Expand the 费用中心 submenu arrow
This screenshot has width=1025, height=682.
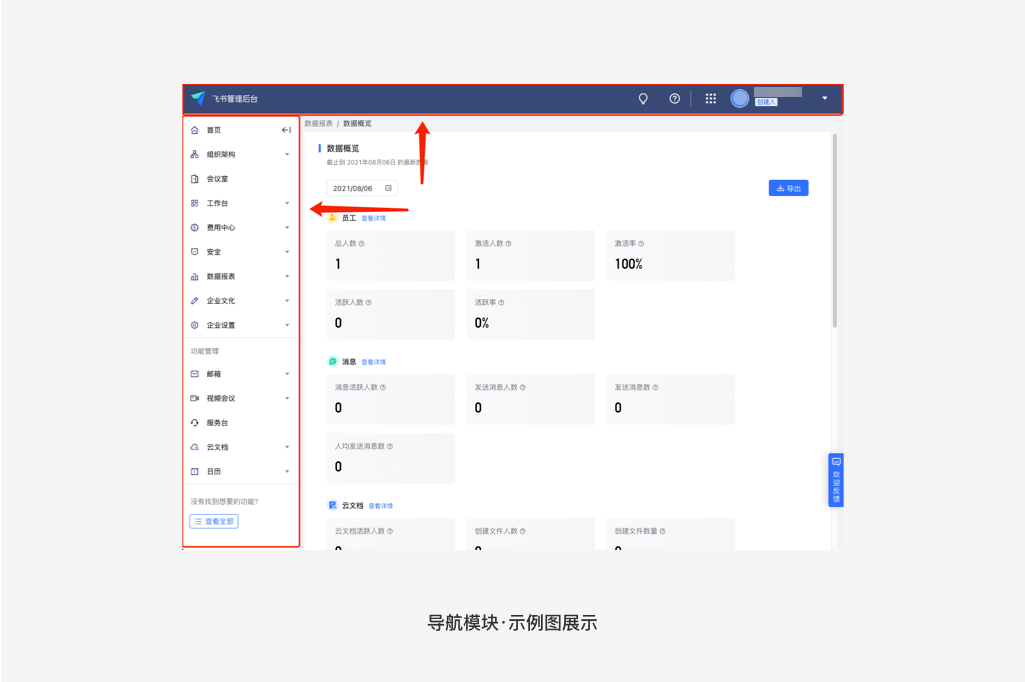pyautogui.click(x=287, y=228)
